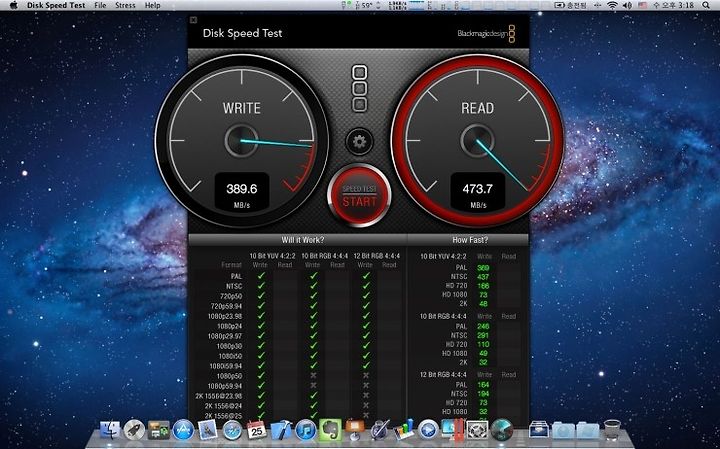The height and width of the screenshot is (449, 720).
Task: Click the 'How Fast?' header
Action: click(469, 240)
